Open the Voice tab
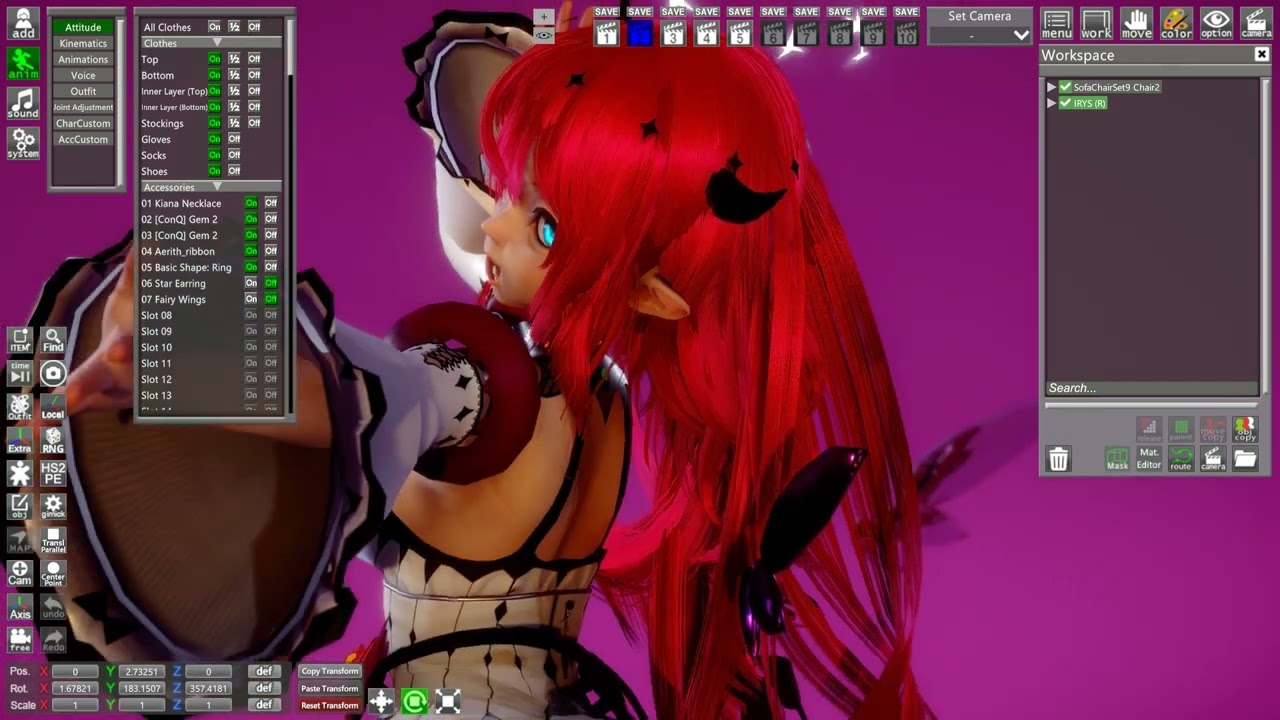Viewport: 1280px width, 720px height. point(83,75)
